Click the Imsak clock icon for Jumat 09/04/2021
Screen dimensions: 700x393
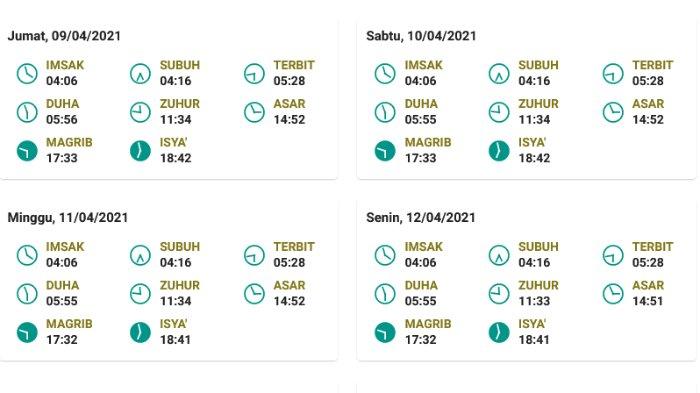(x=27, y=74)
